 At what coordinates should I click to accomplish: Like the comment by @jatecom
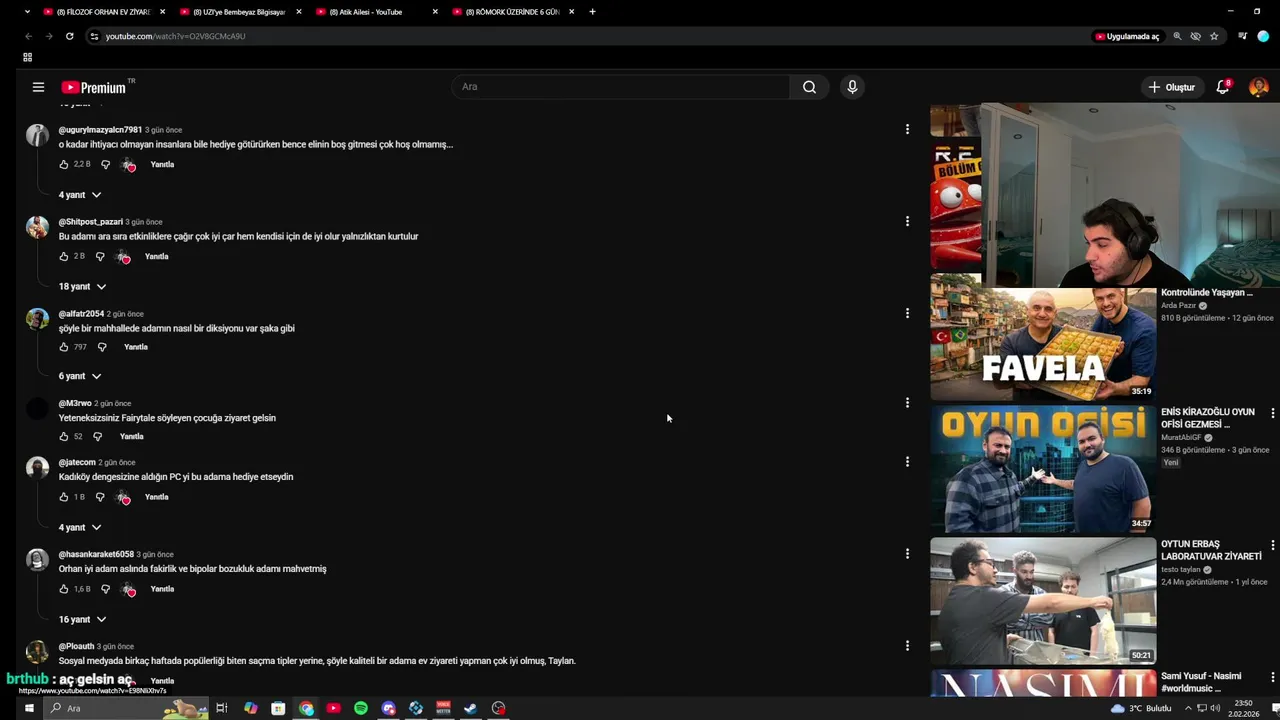64,497
